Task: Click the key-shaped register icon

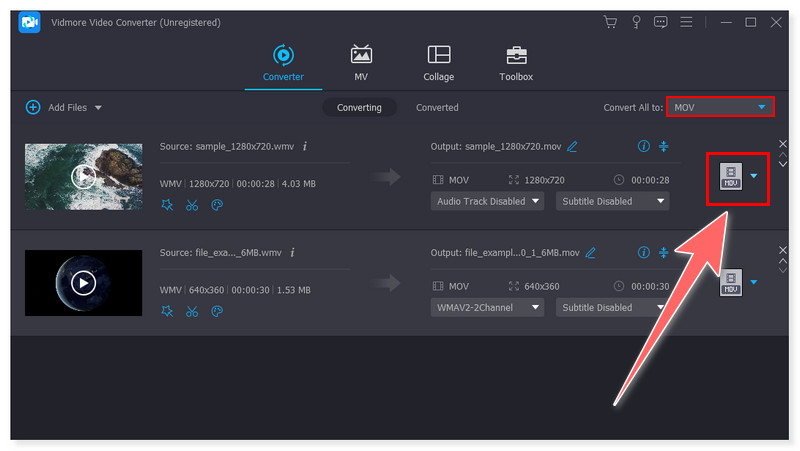Action: [x=635, y=22]
